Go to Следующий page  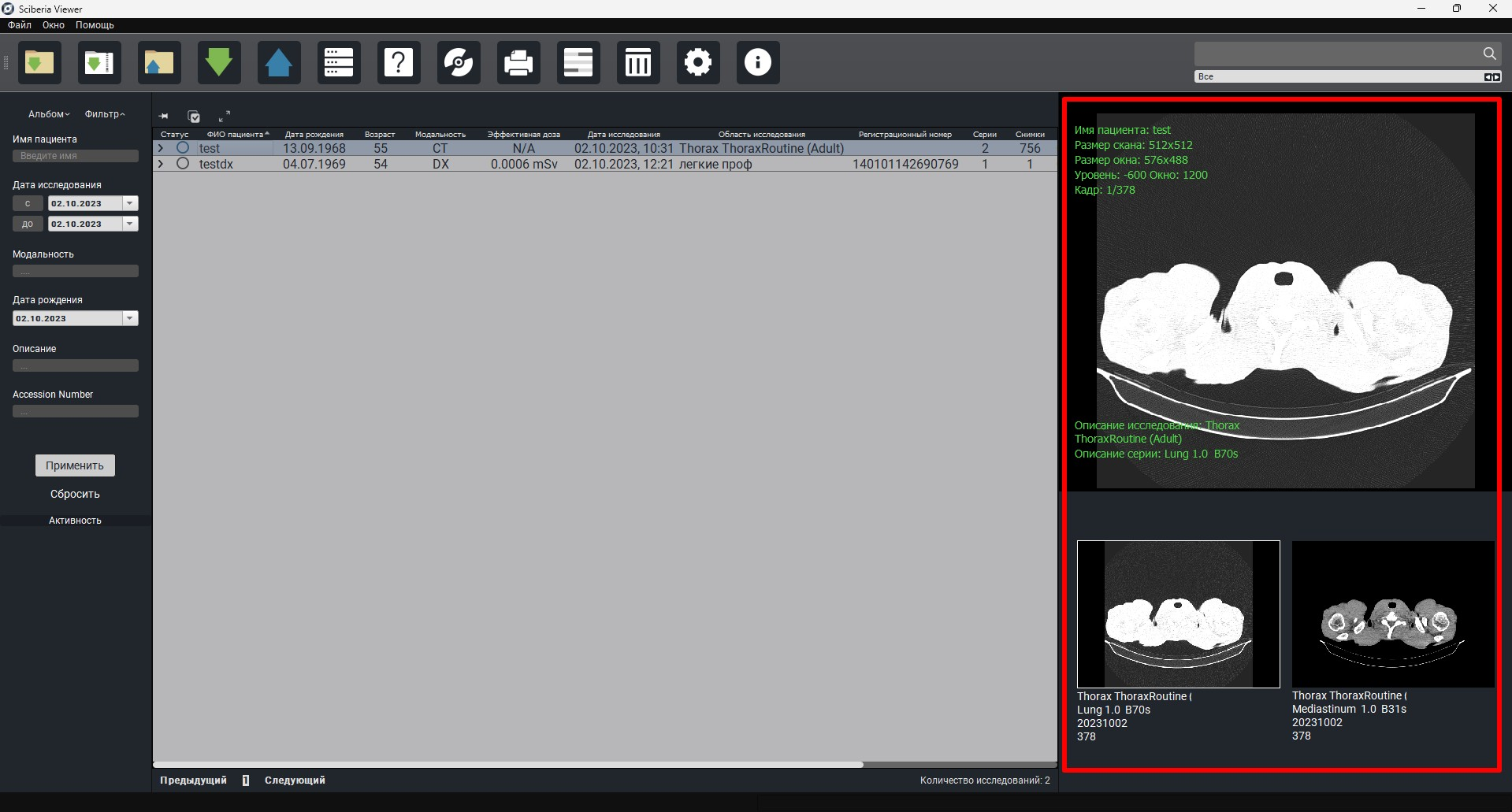(295, 780)
